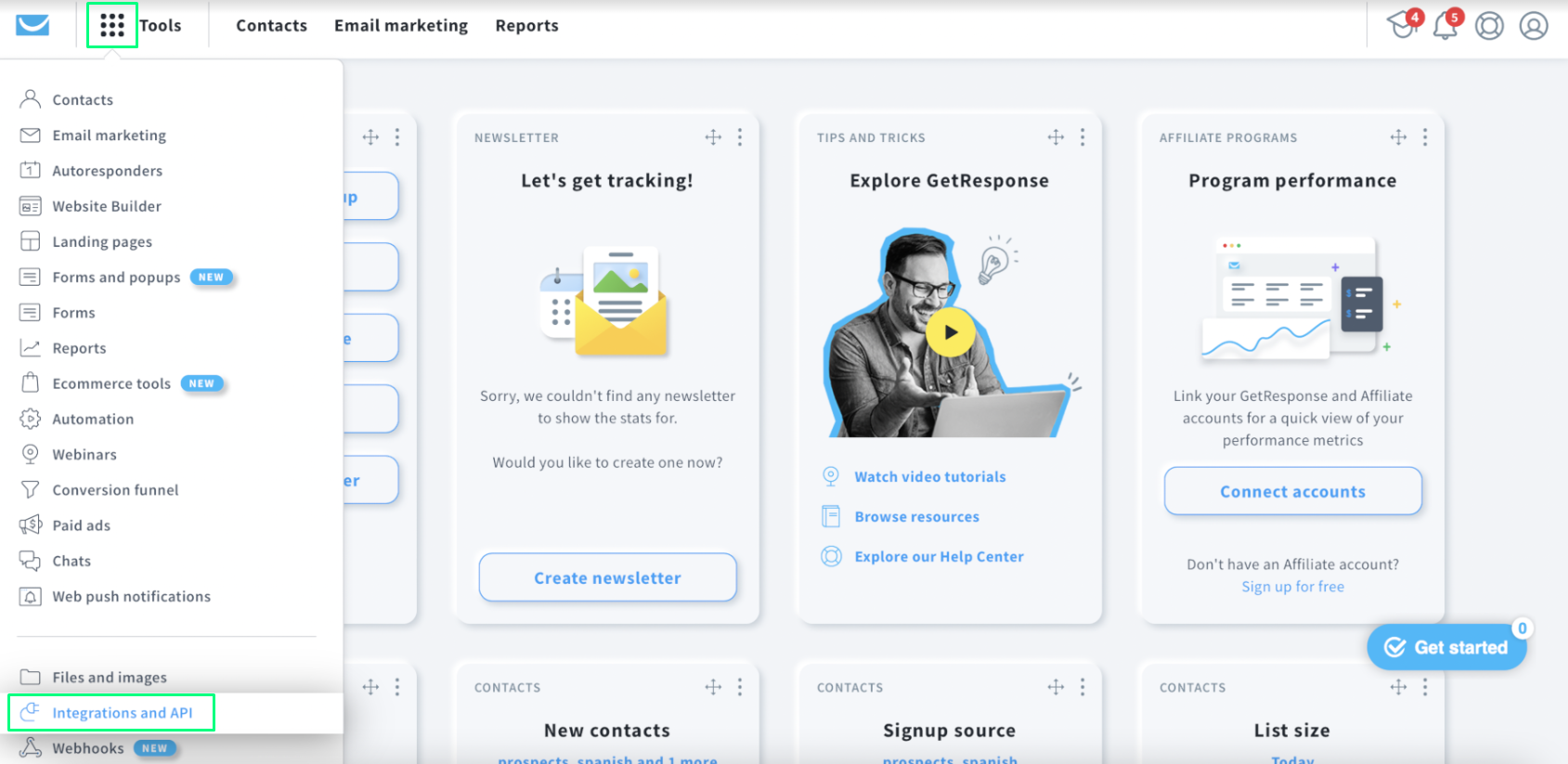Screen dimensions: 1568x764
Task: Open the Contacts top menu
Action: click(x=271, y=26)
